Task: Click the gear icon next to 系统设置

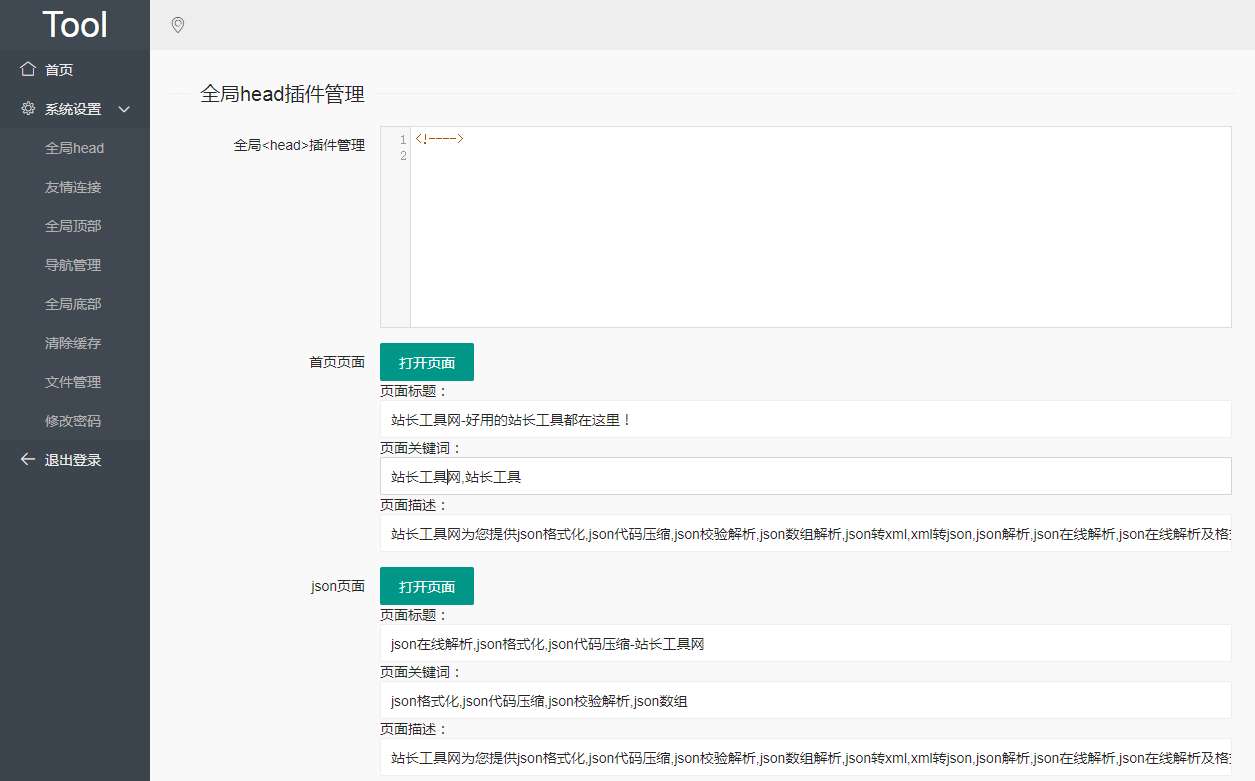Action: point(28,109)
